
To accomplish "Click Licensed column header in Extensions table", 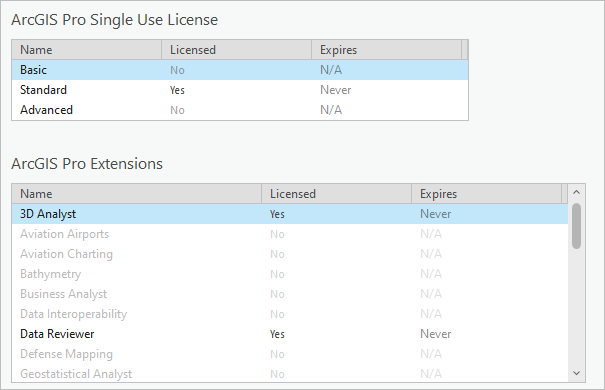I will click(336, 194).
